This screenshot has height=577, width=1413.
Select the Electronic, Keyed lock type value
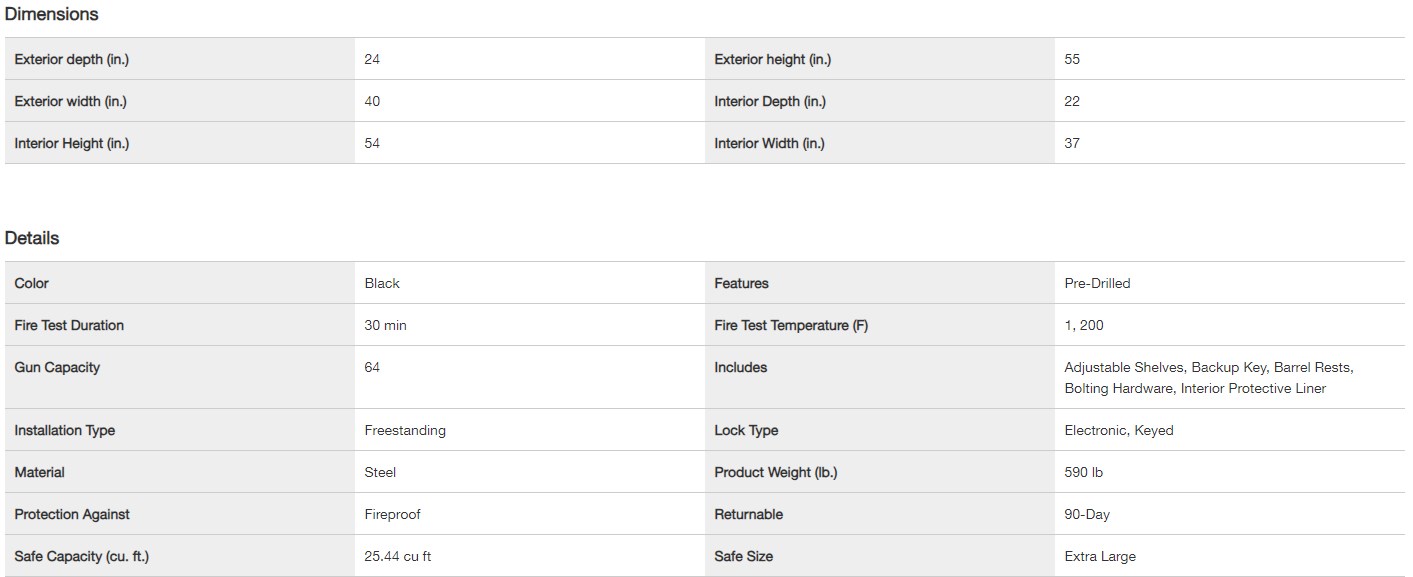tap(1118, 430)
